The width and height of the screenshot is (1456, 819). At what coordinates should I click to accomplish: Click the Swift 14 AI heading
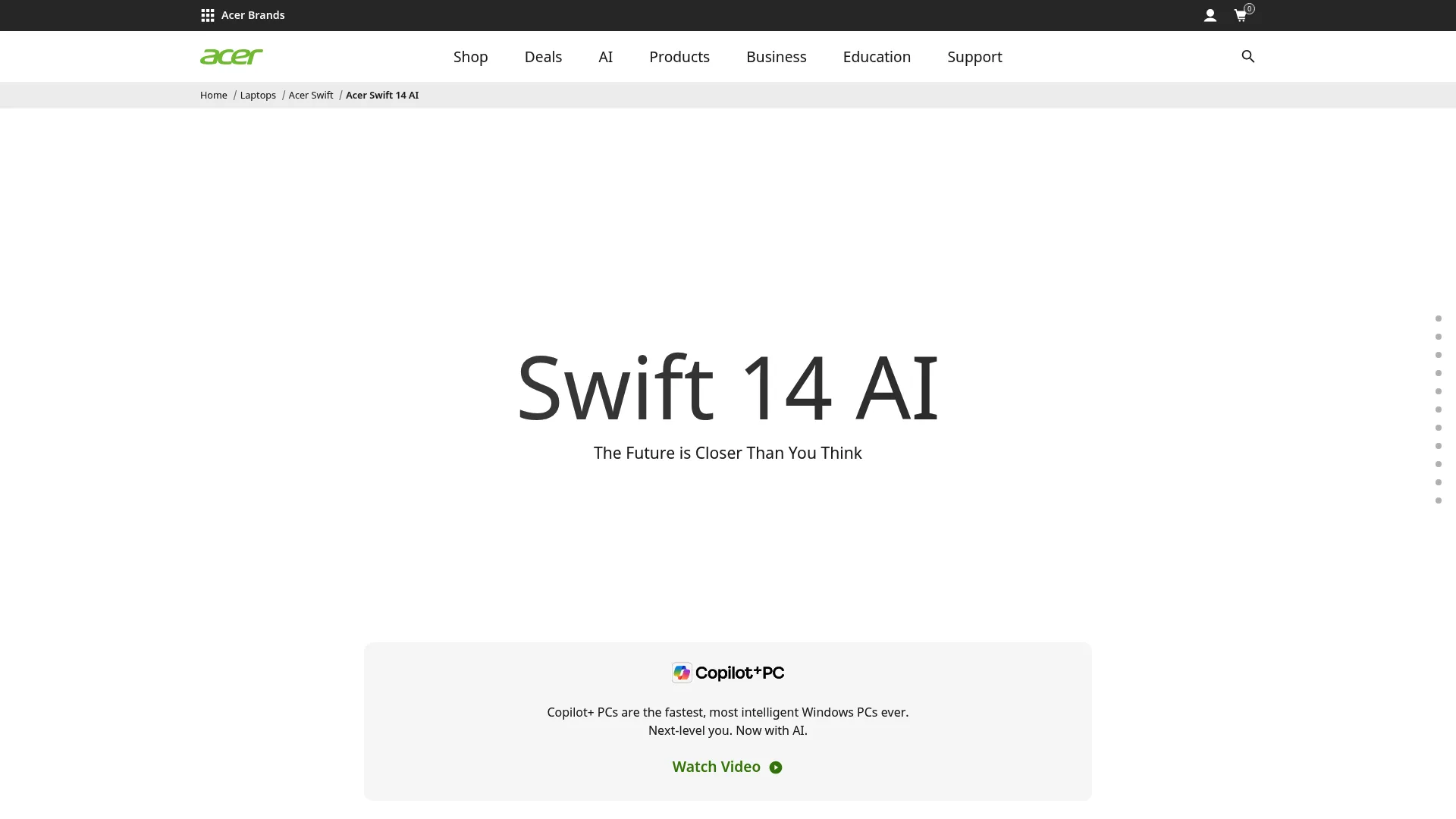point(728,388)
